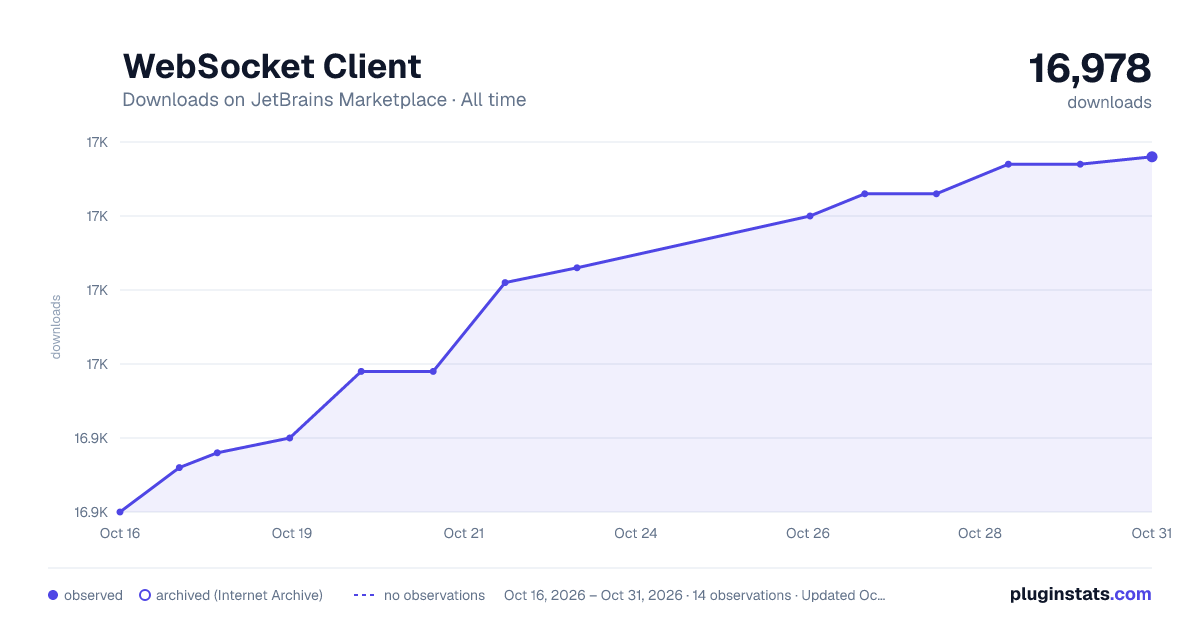Click the dashed no observations legend line
Viewport: 1200px width, 630px height.
[x=364, y=595]
